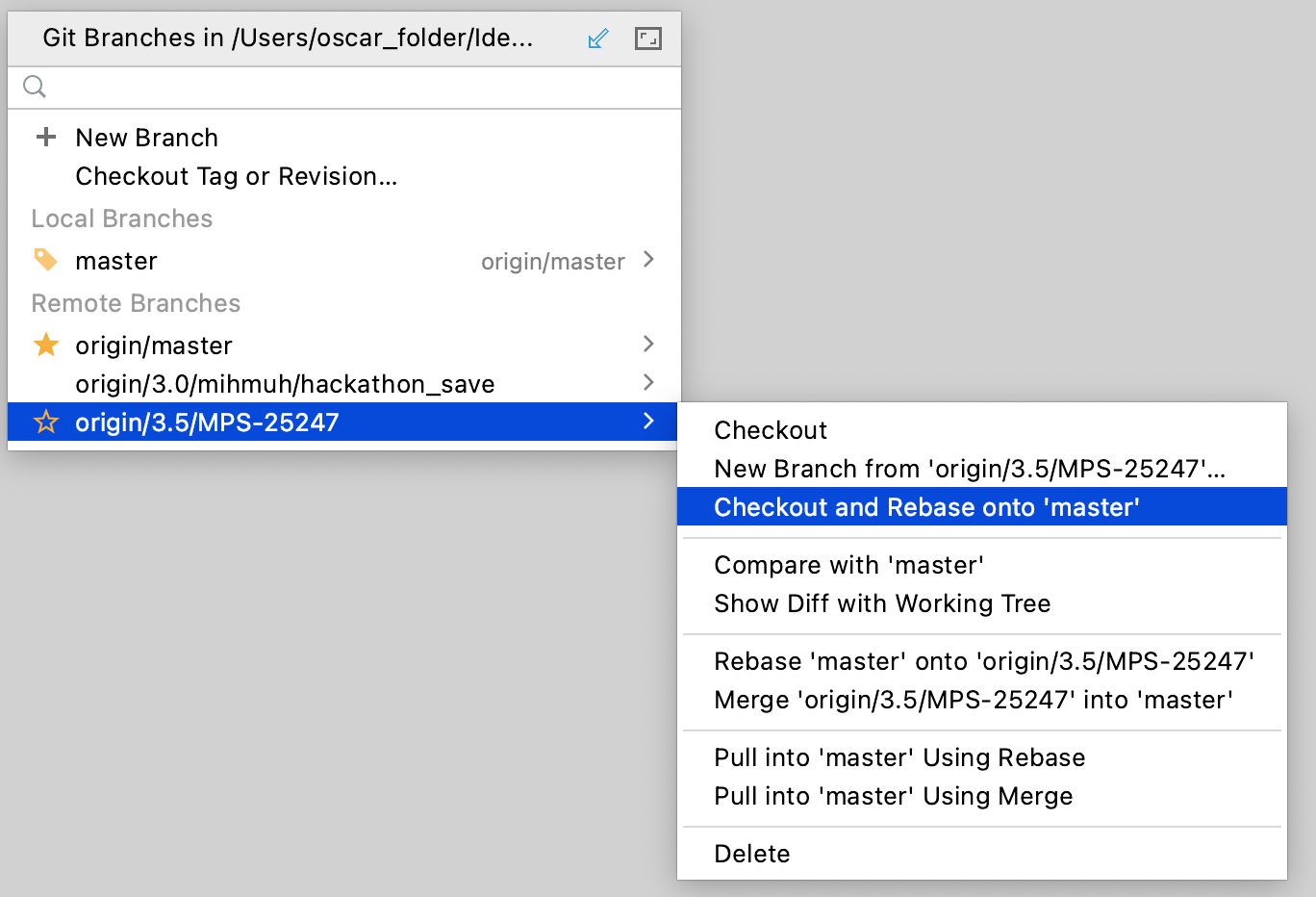Viewport: 1316px width, 897px height.
Task: Mark origin/3.5/MPS-25247 favorite with outlined star
Action: tap(45, 423)
